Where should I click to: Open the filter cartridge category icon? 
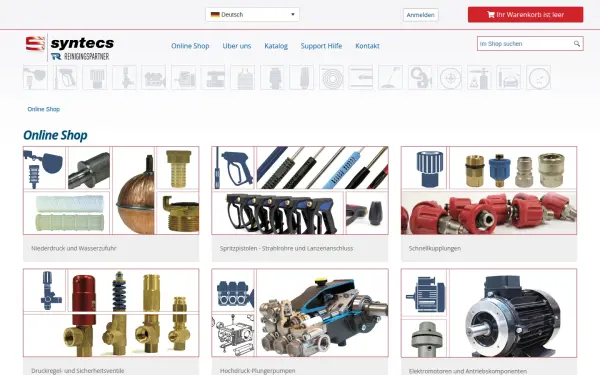pos(272,77)
